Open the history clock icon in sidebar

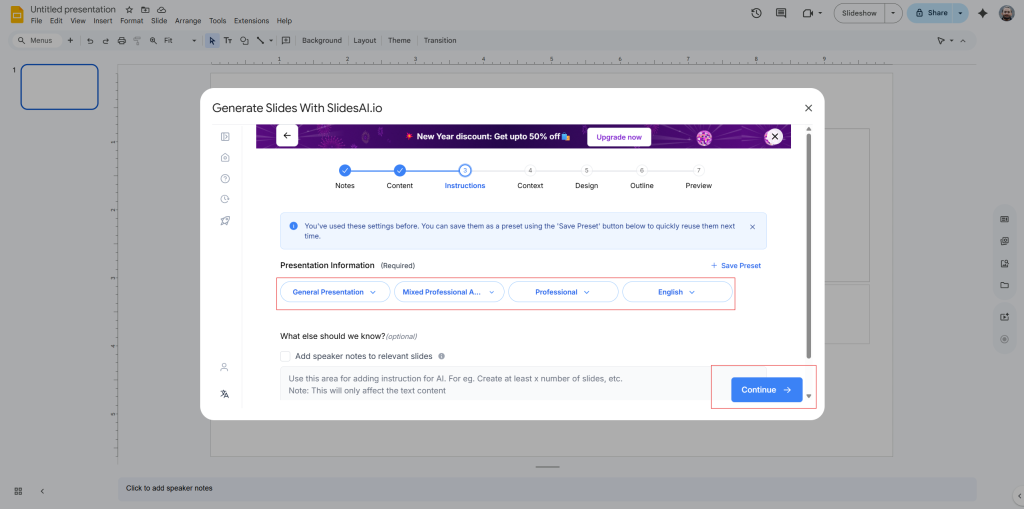[x=225, y=199]
